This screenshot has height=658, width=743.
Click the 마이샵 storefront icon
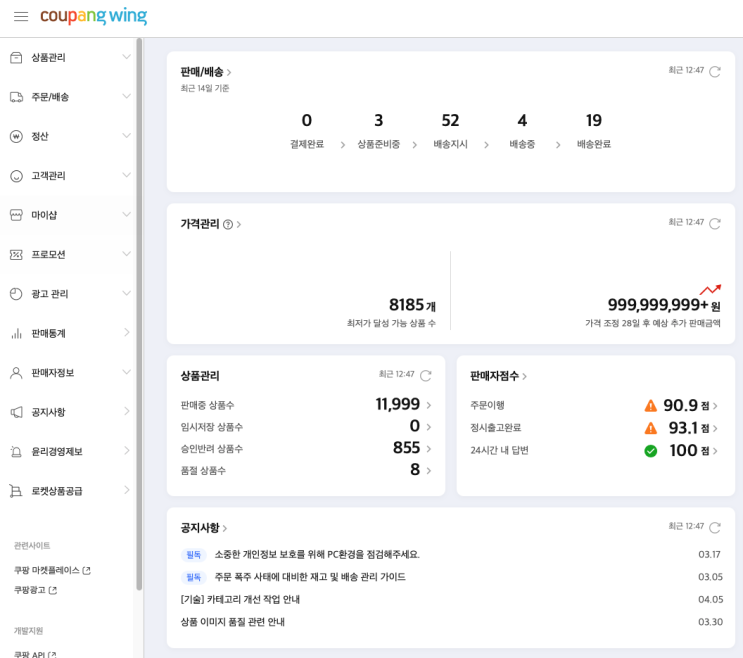pos(16,215)
